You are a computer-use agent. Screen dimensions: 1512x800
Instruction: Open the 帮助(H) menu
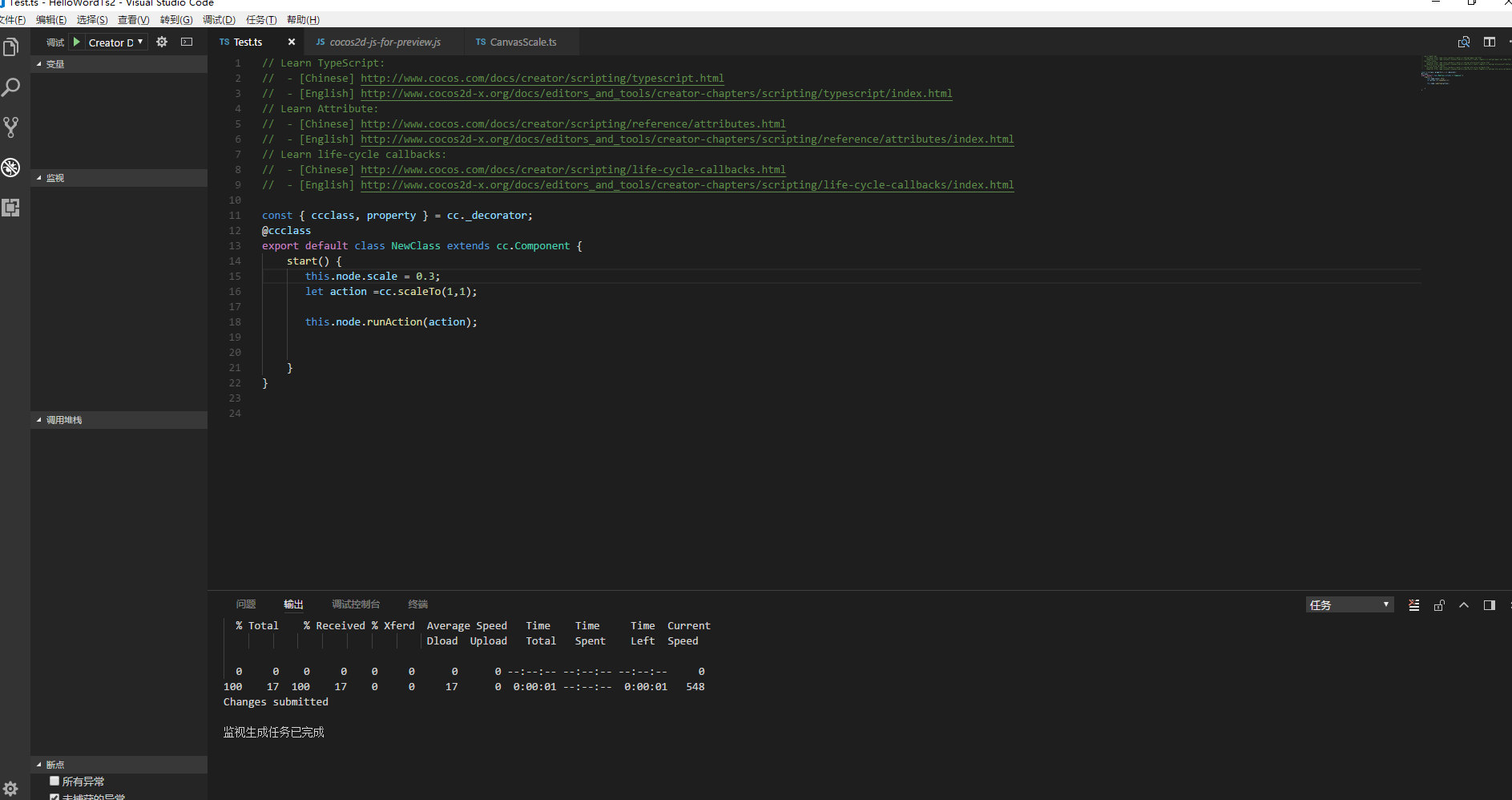pyautogui.click(x=303, y=20)
